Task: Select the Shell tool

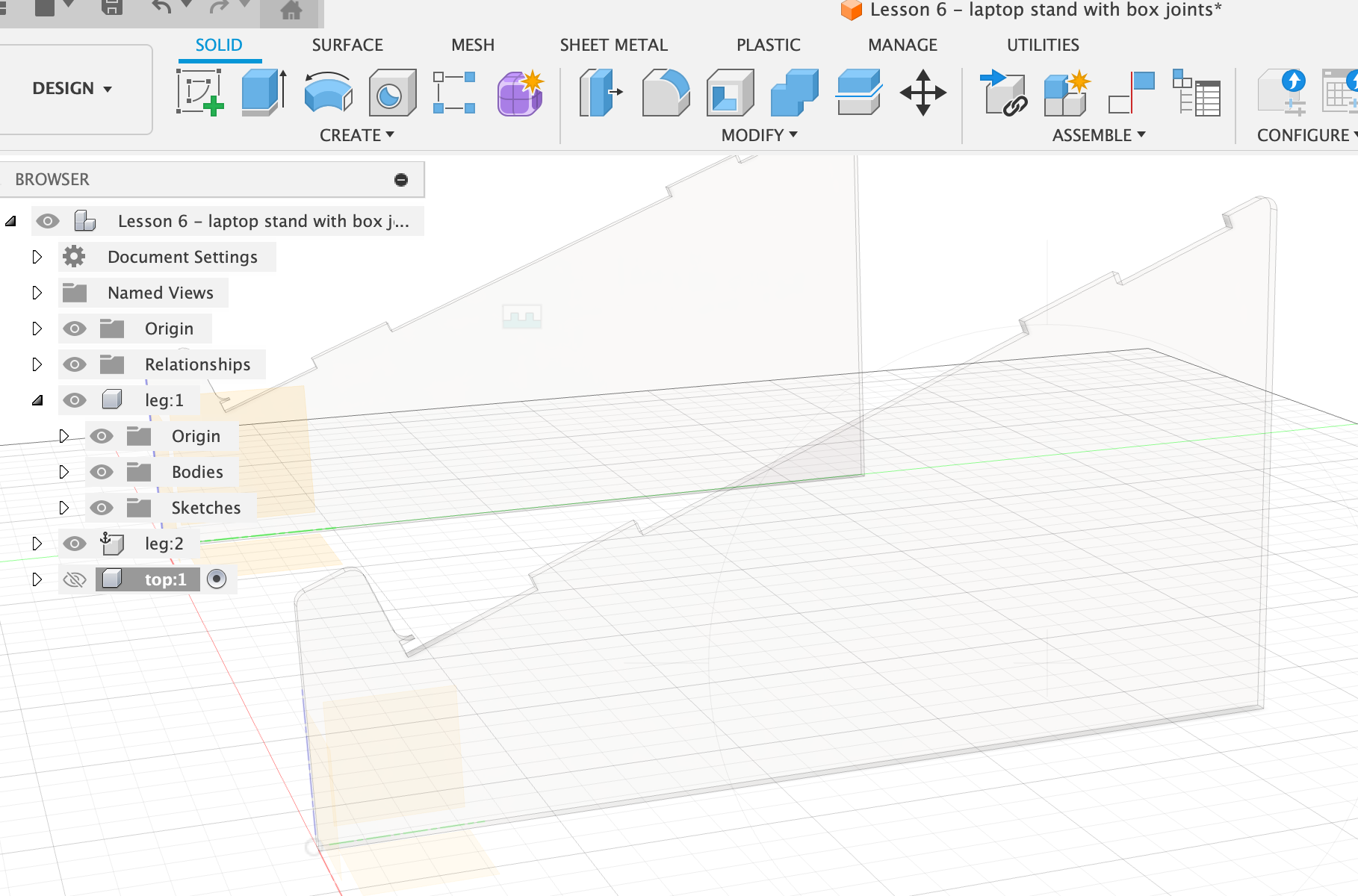Action: click(x=730, y=93)
